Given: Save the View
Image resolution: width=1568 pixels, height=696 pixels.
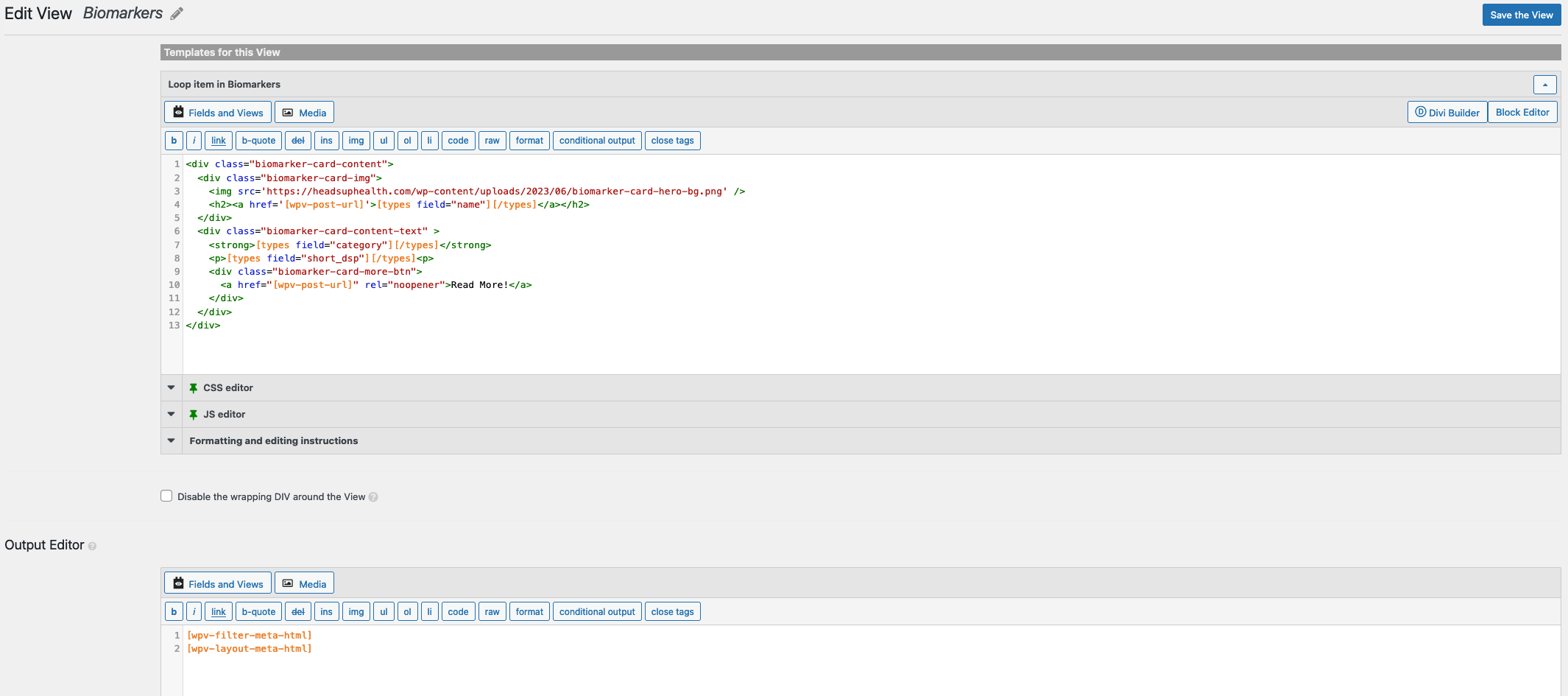Looking at the screenshot, I should point(1522,15).
